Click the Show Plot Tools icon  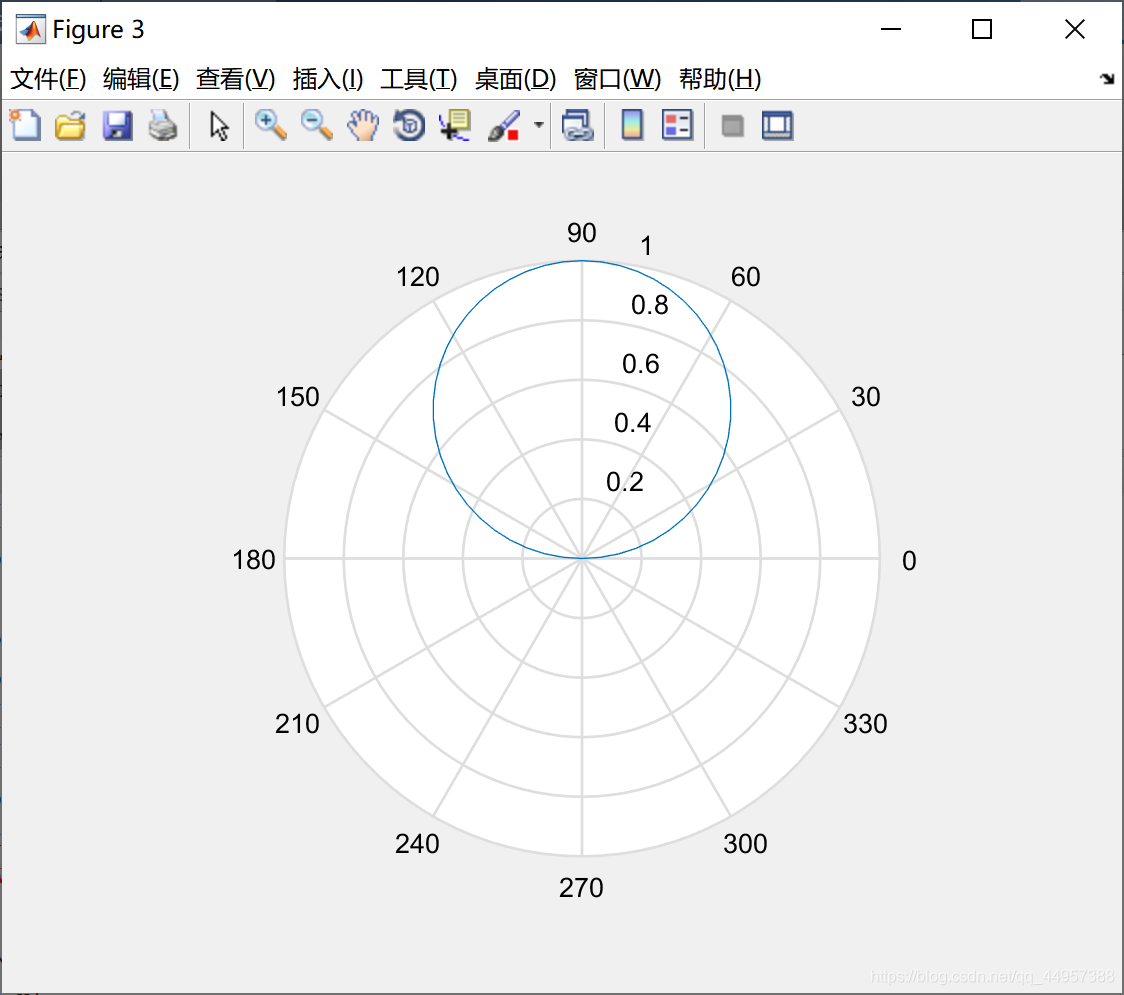coord(777,126)
